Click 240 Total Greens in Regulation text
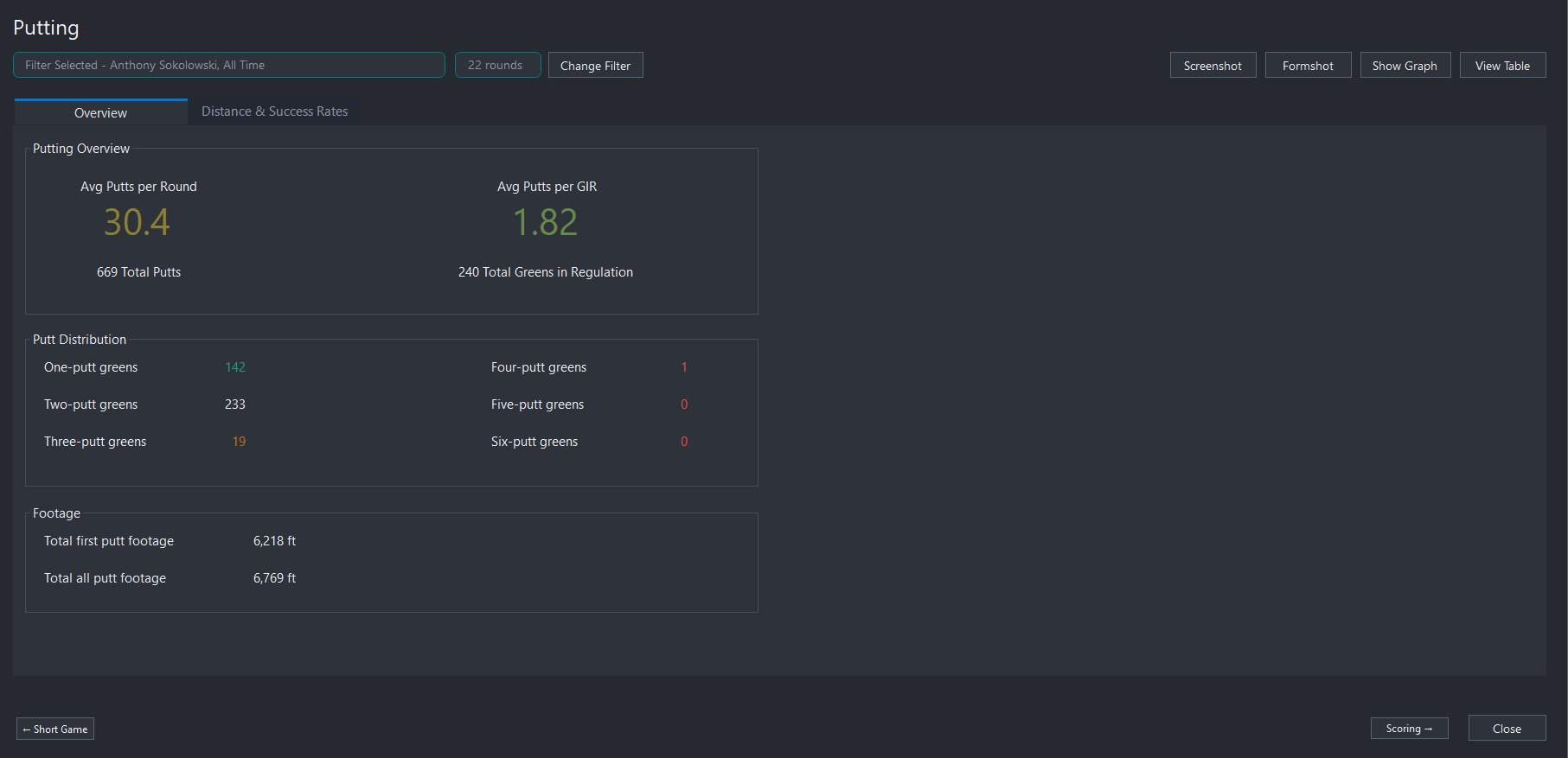Image resolution: width=1568 pixels, height=758 pixels. tap(545, 272)
